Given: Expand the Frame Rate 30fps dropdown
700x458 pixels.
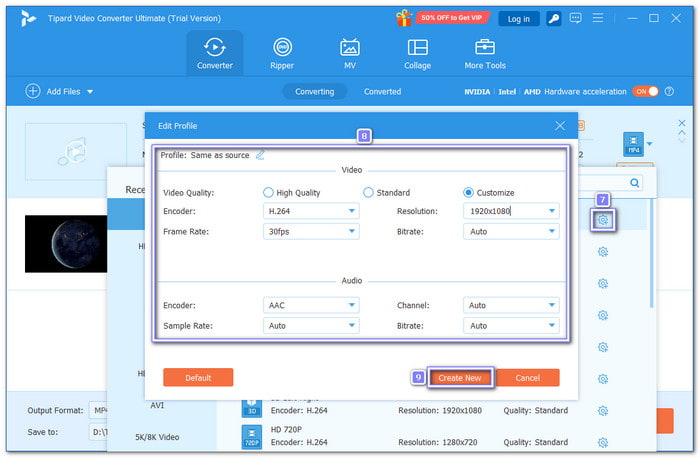Looking at the screenshot, I should pyautogui.click(x=311, y=231).
